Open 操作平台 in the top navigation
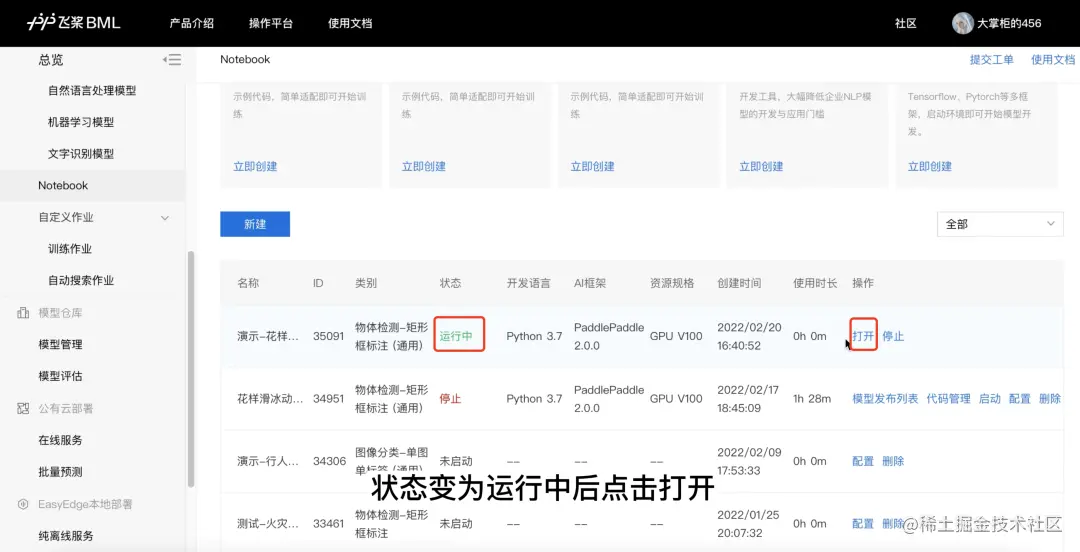 [271, 23]
